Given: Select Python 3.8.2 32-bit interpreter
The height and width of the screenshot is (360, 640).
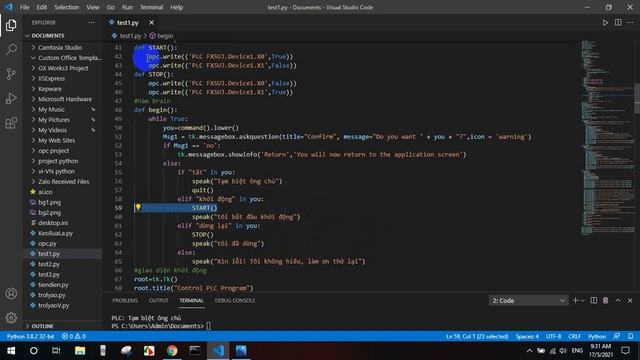Looking at the screenshot, I should point(30,336).
